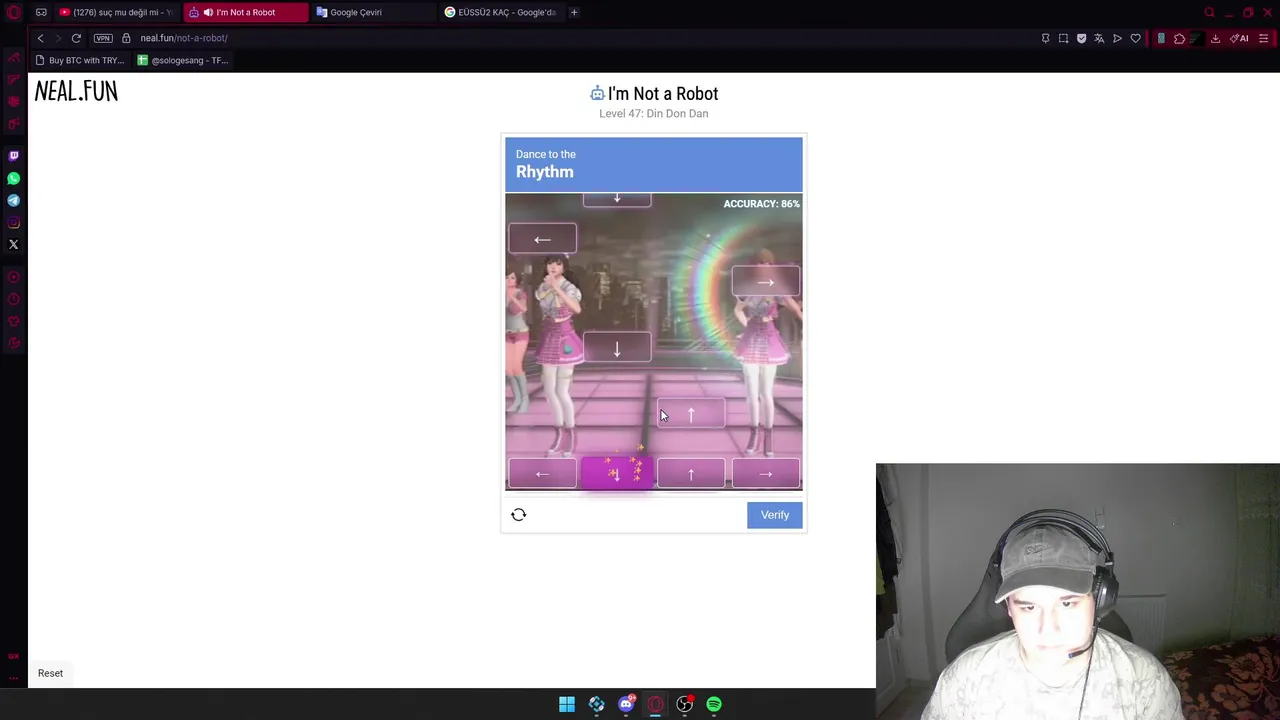Click the Reset button

(50, 673)
